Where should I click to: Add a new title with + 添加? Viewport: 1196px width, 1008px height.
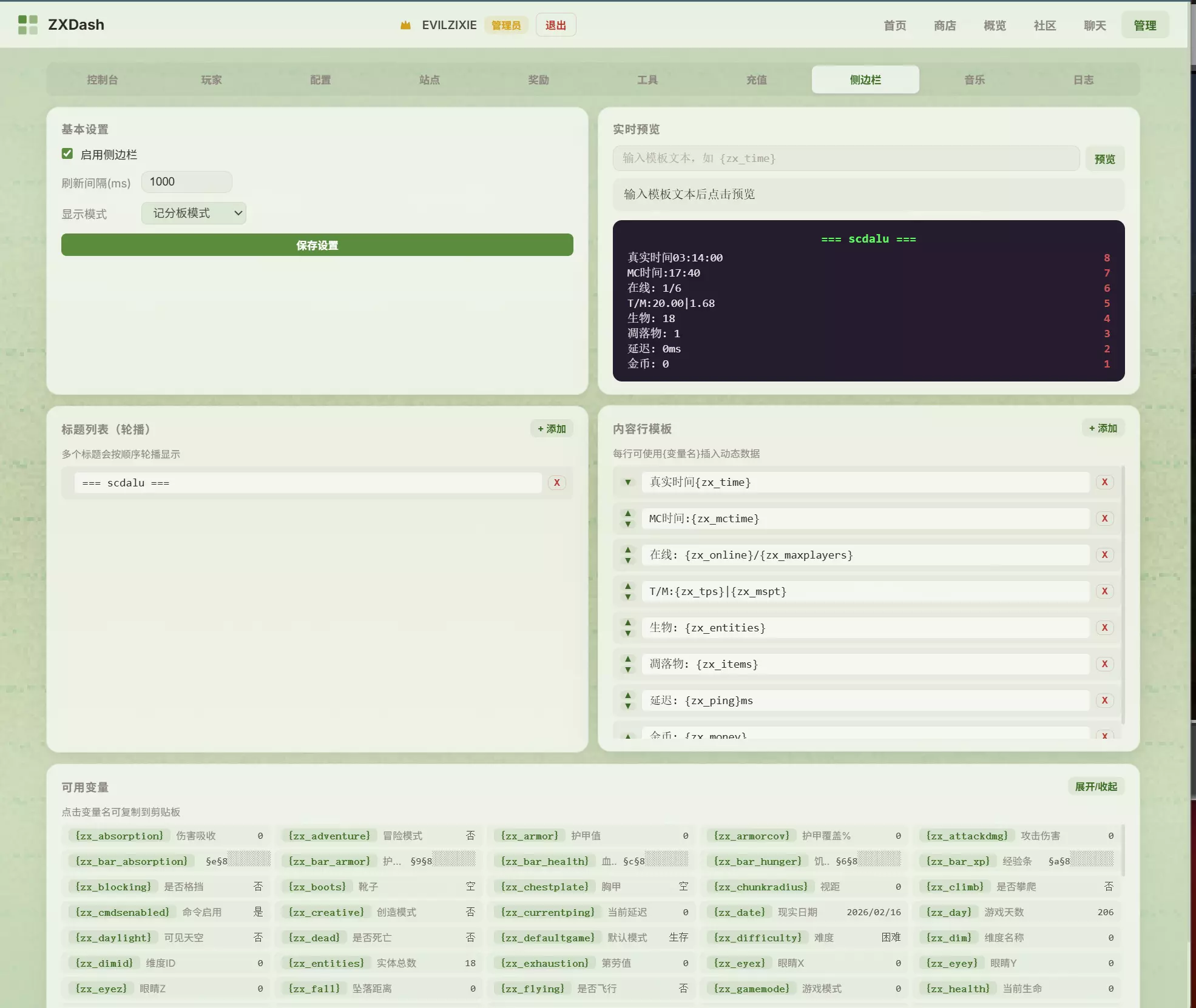click(x=552, y=429)
